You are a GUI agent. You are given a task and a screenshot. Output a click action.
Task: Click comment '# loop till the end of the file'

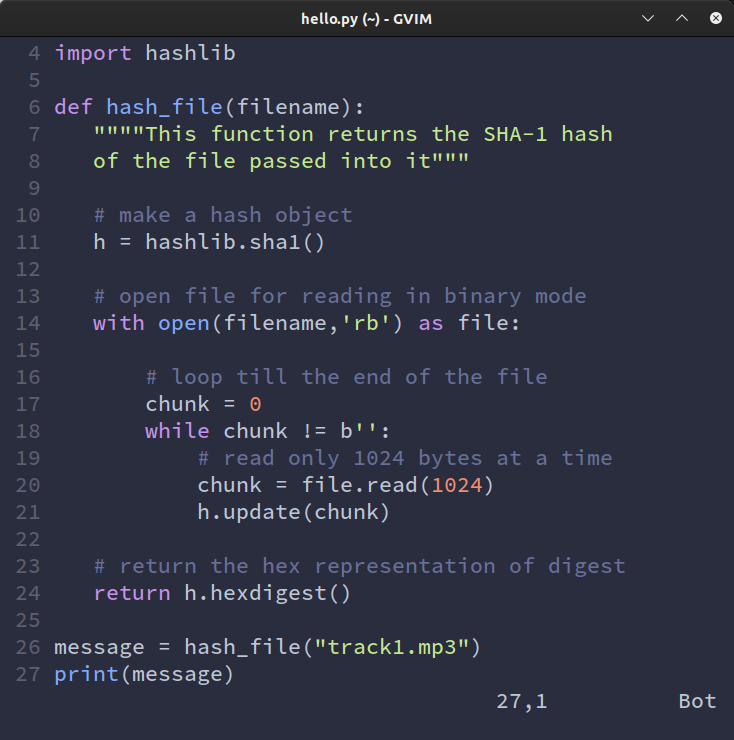pyautogui.click(x=346, y=377)
